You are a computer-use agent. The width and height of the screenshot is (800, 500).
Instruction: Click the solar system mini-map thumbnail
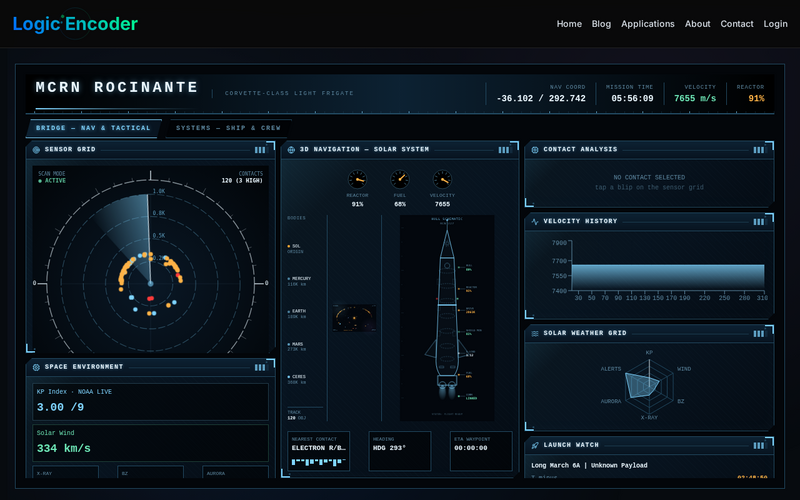(x=354, y=318)
